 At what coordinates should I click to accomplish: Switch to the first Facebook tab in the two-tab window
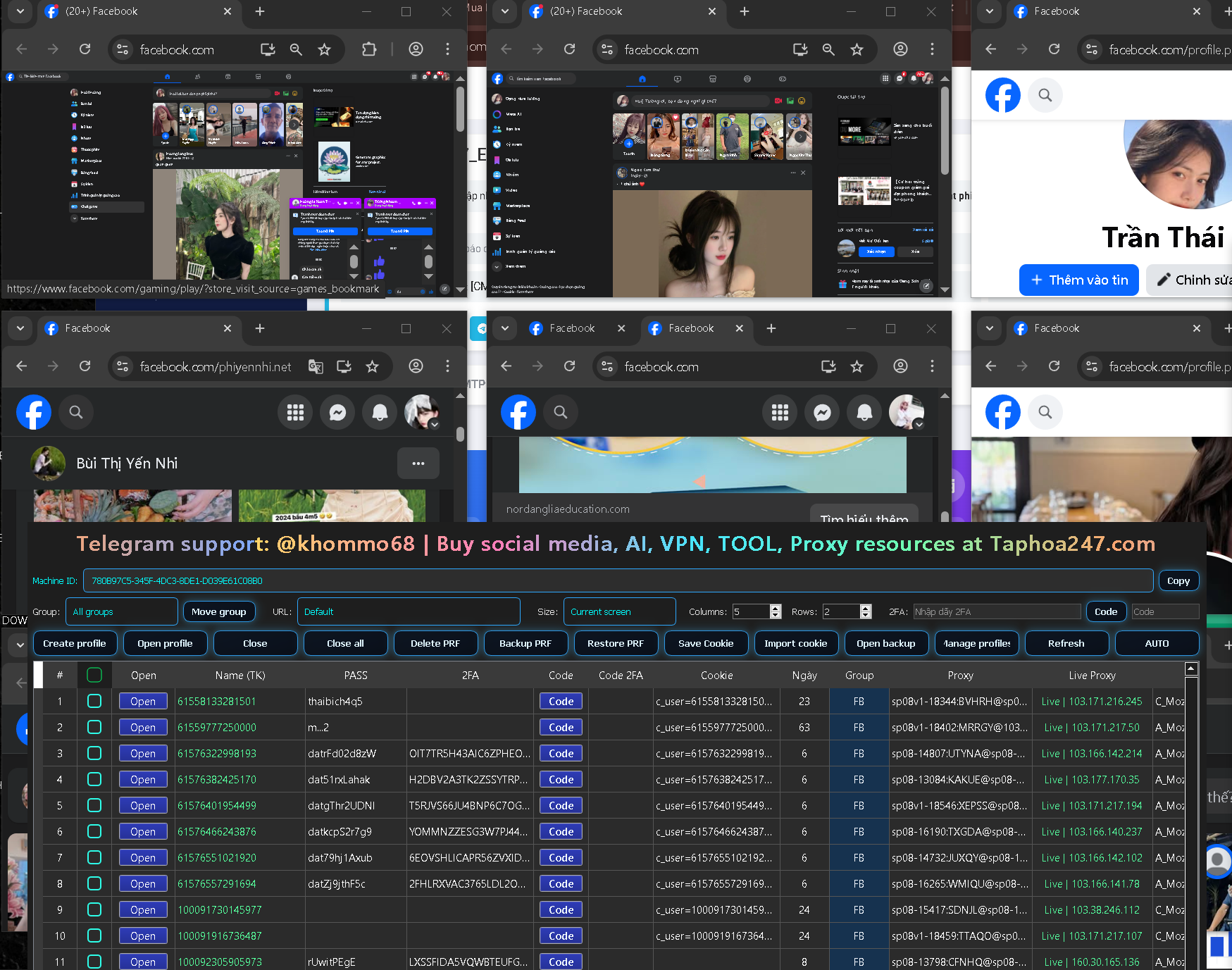pos(578,328)
